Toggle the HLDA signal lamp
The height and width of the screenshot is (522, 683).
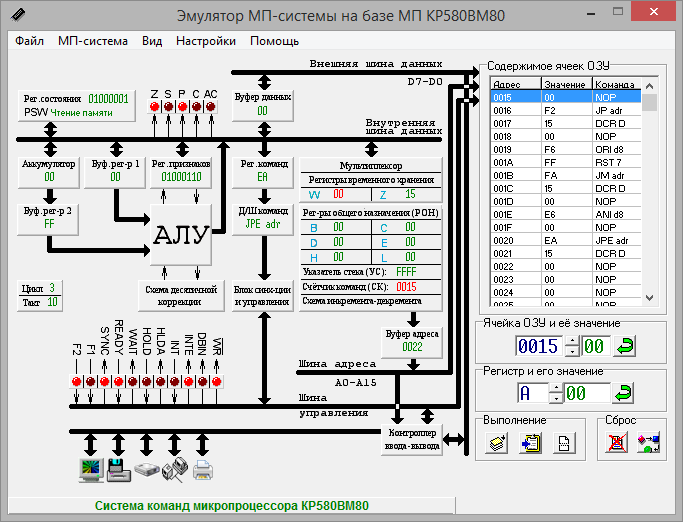click(160, 382)
